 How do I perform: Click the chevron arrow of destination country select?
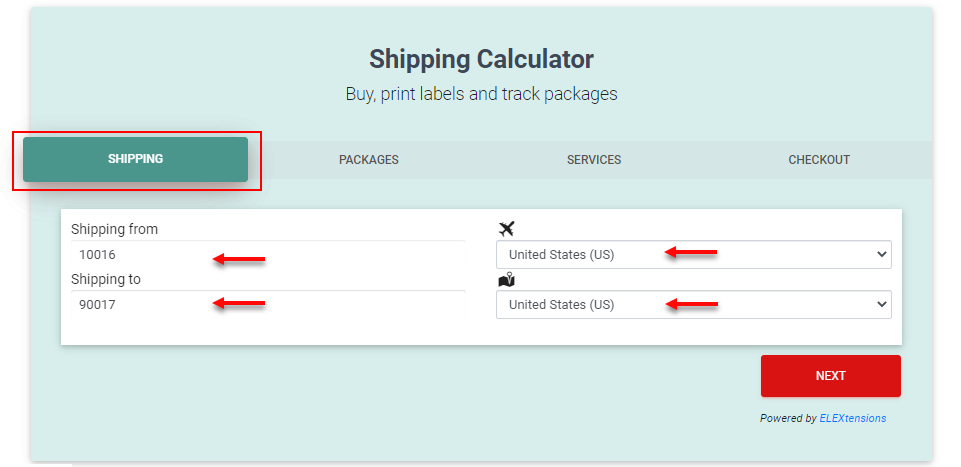click(x=881, y=305)
